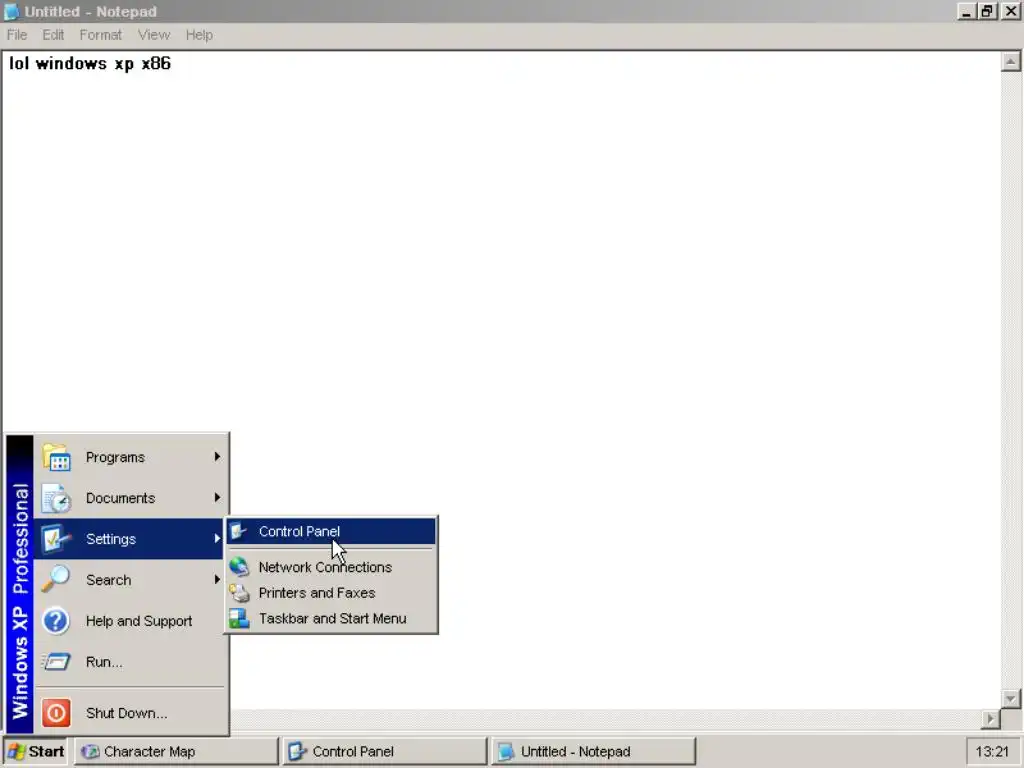This screenshot has height=768, width=1024.
Task: Switch to Control Panel taskbar button
Action: [x=385, y=751]
